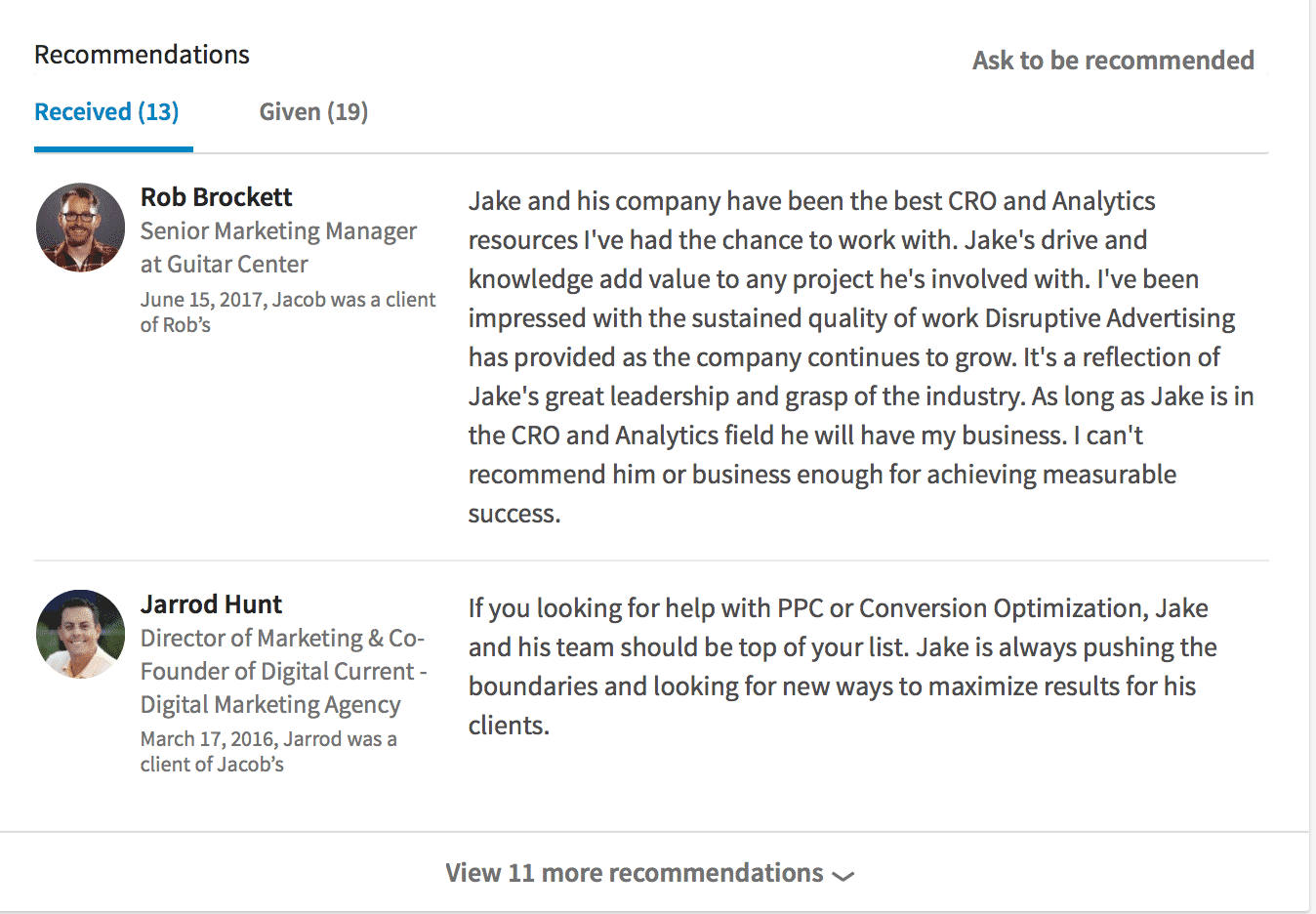This screenshot has height=914, width=1316.
Task: Click the Jarrod Hunt name label
Action: pyautogui.click(x=211, y=603)
